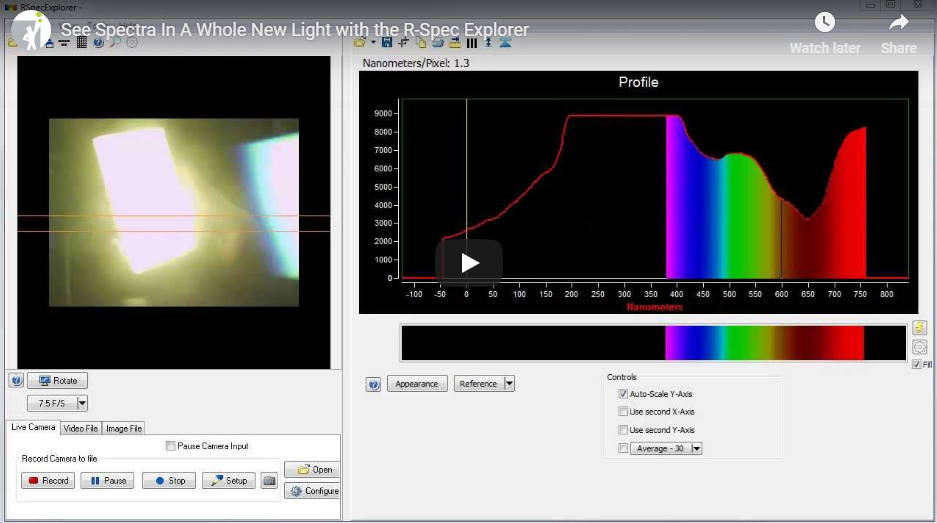Image resolution: width=937 pixels, height=523 pixels.
Task: Open the channel avatar logo
Action: click(x=31, y=30)
